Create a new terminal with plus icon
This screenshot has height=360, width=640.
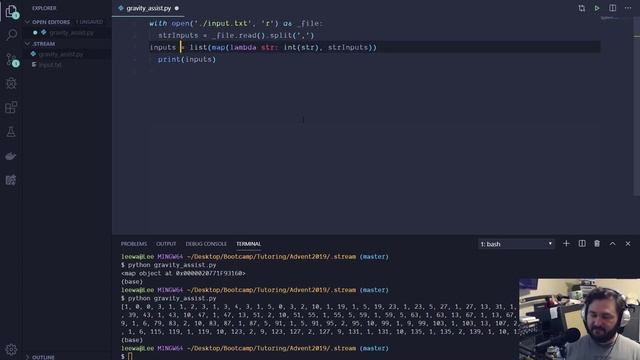pyautogui.click(x=566, y=244)
